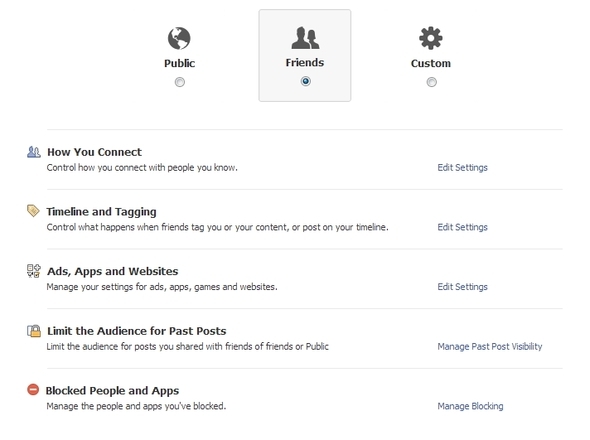Viewport: 590px width, 440px height.
Task: Click Manage Past Post Visibility link
Action: pos(490,347)
